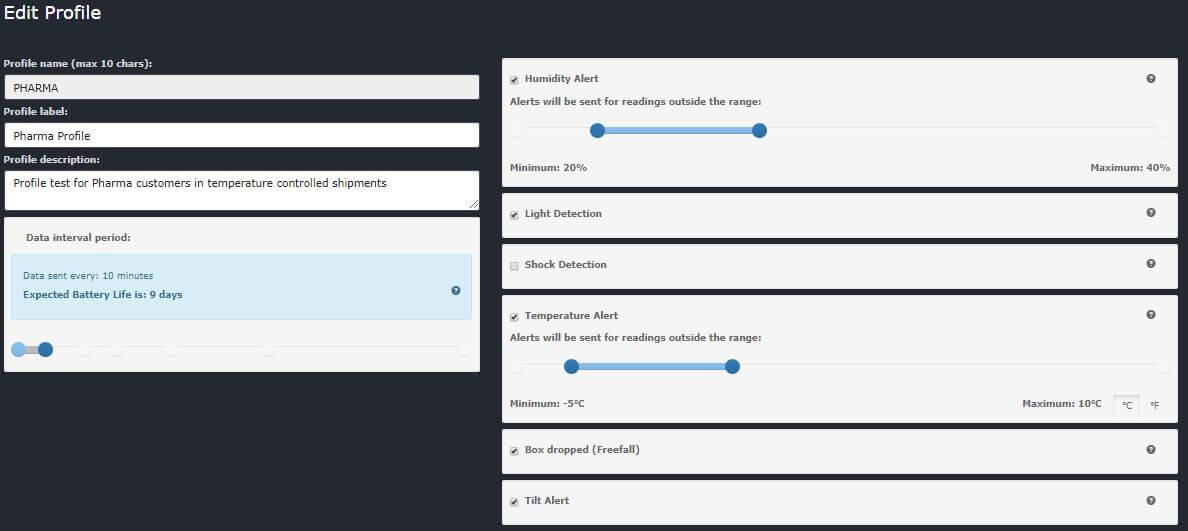Focus the Profile description text area

(241, 190)
